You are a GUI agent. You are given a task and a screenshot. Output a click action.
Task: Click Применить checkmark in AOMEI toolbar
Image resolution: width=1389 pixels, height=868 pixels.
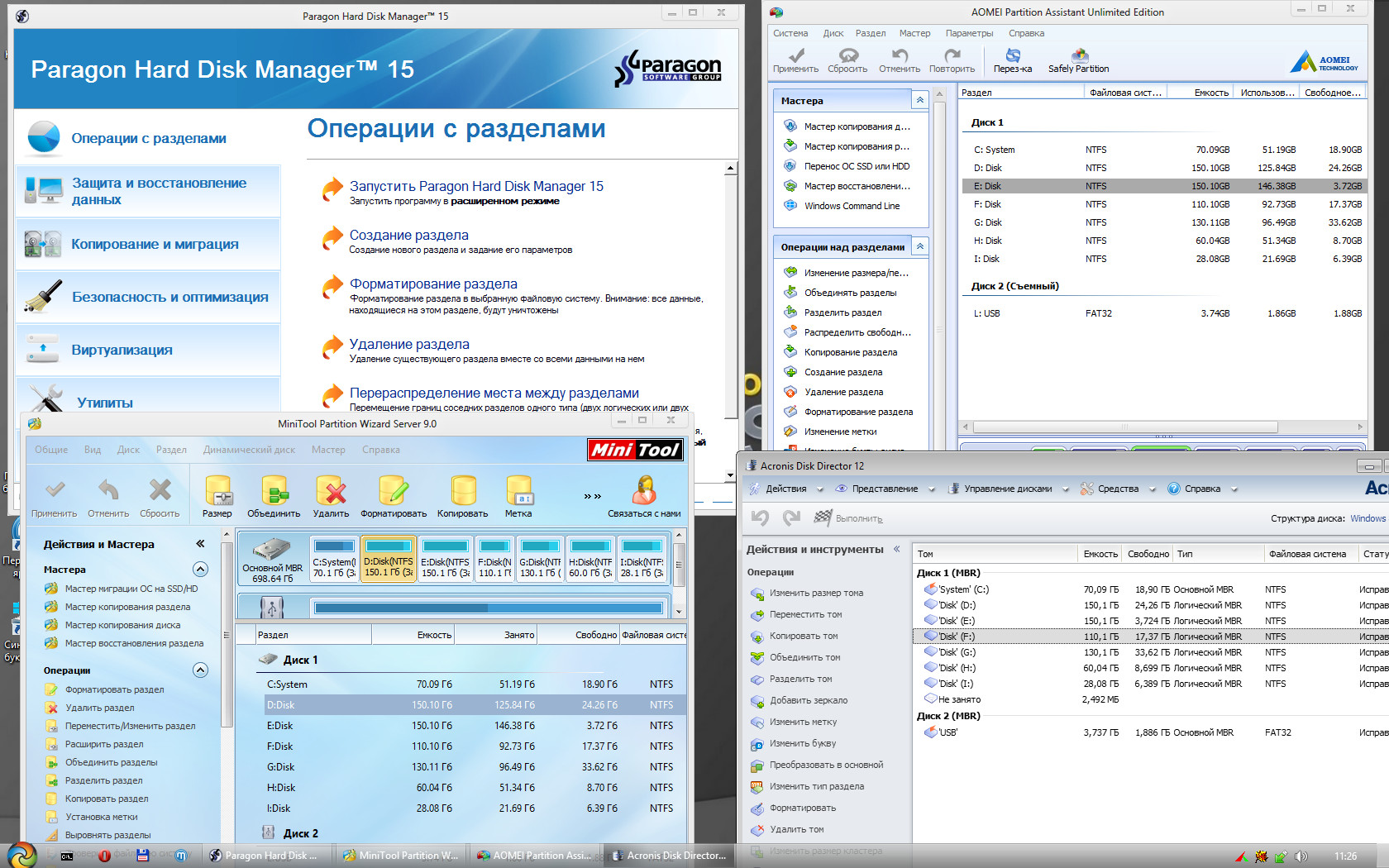[796, 55]
